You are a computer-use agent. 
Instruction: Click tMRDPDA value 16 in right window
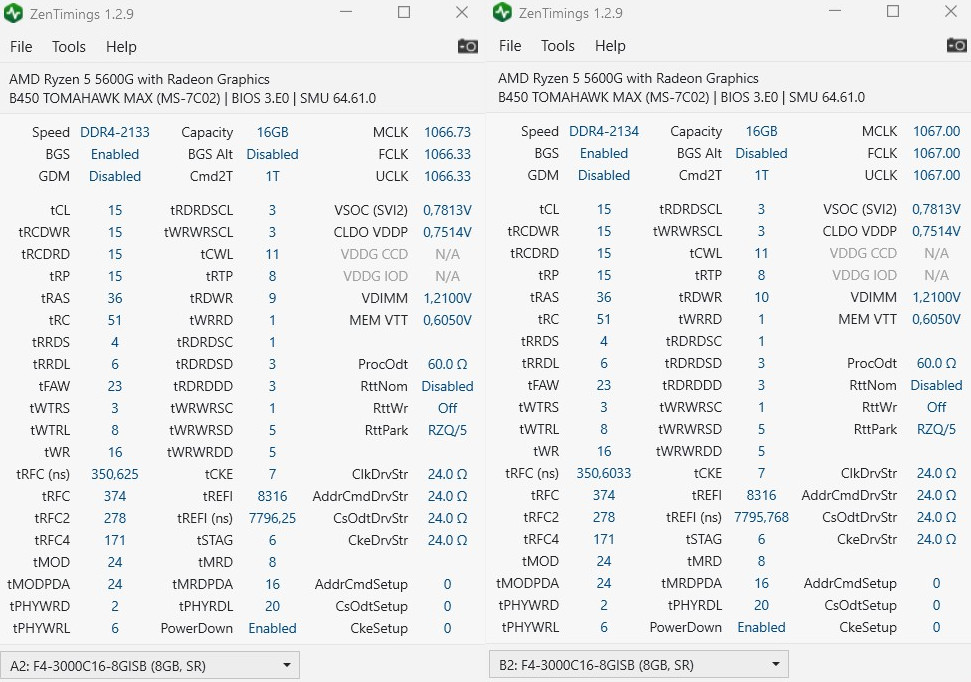[x=761, y=584]
